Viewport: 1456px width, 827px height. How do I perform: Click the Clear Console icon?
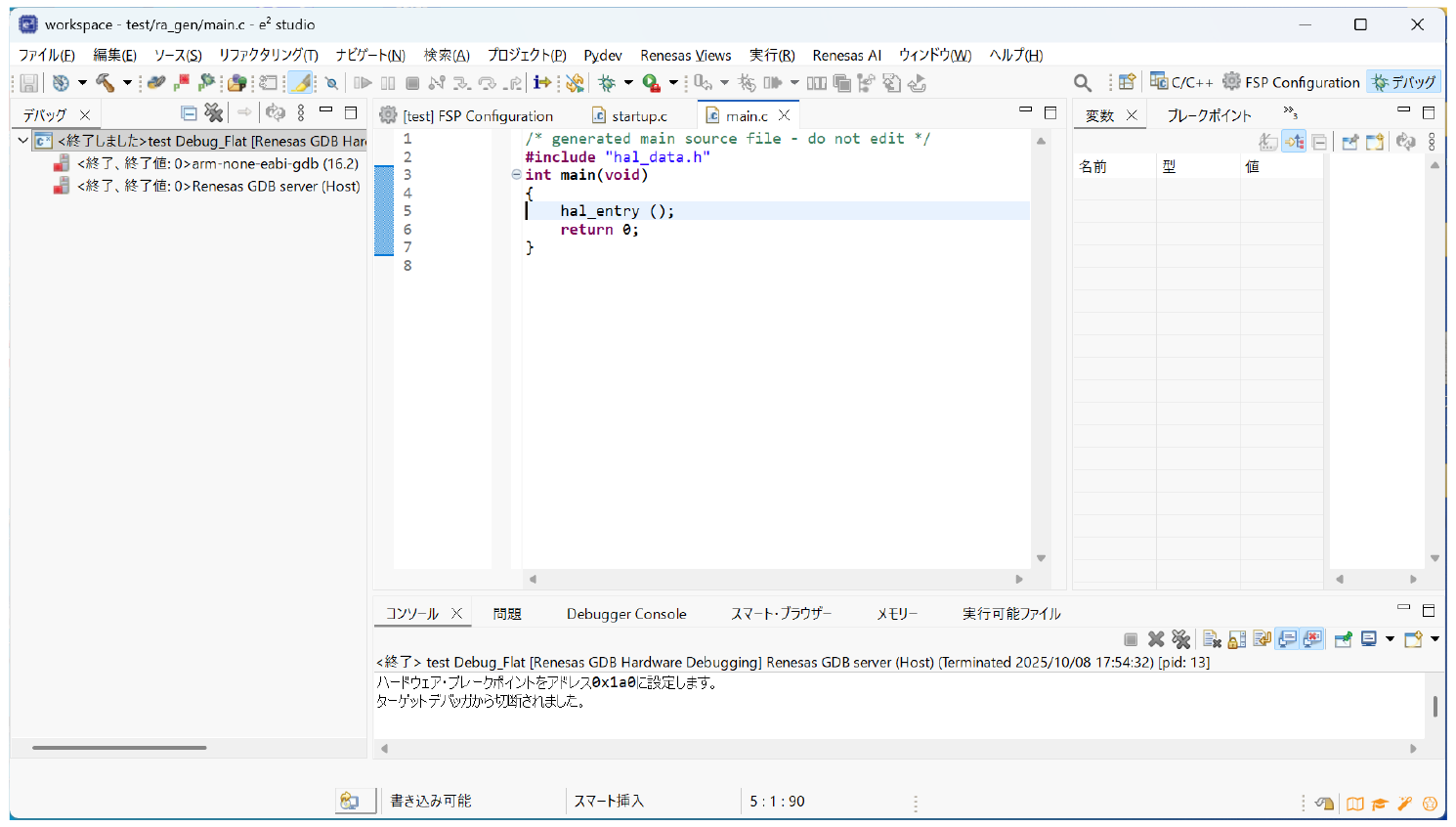[x=1212, y=639]
